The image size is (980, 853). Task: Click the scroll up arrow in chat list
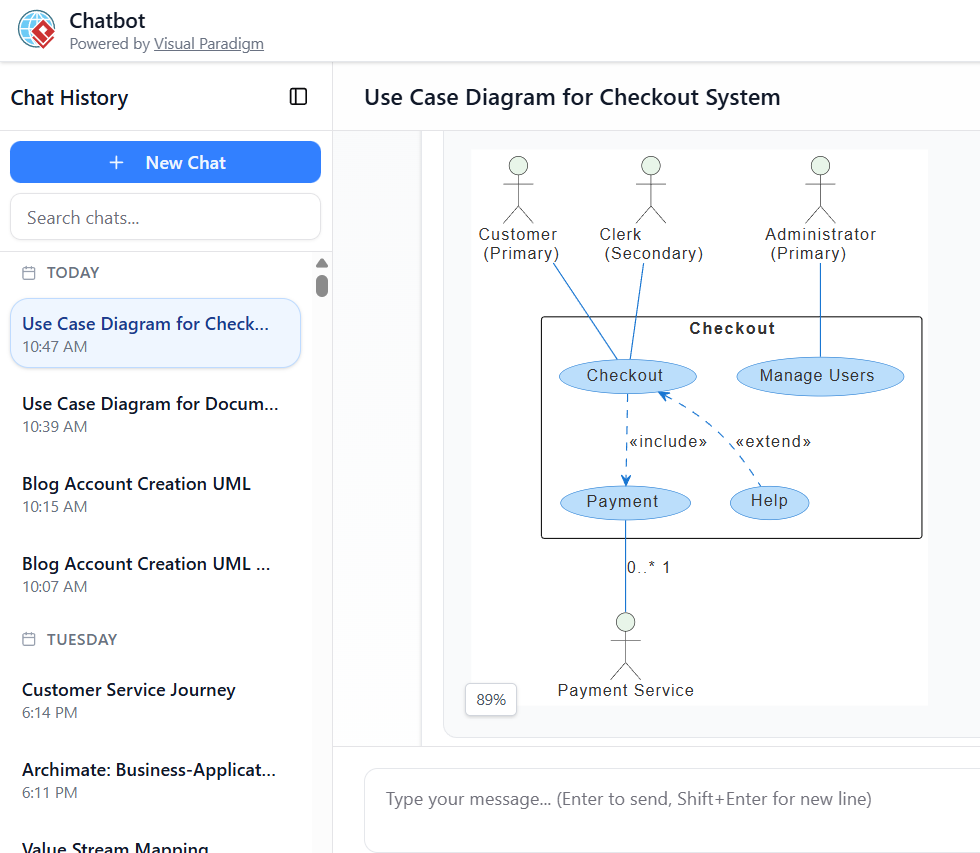(x=322, y=264)
